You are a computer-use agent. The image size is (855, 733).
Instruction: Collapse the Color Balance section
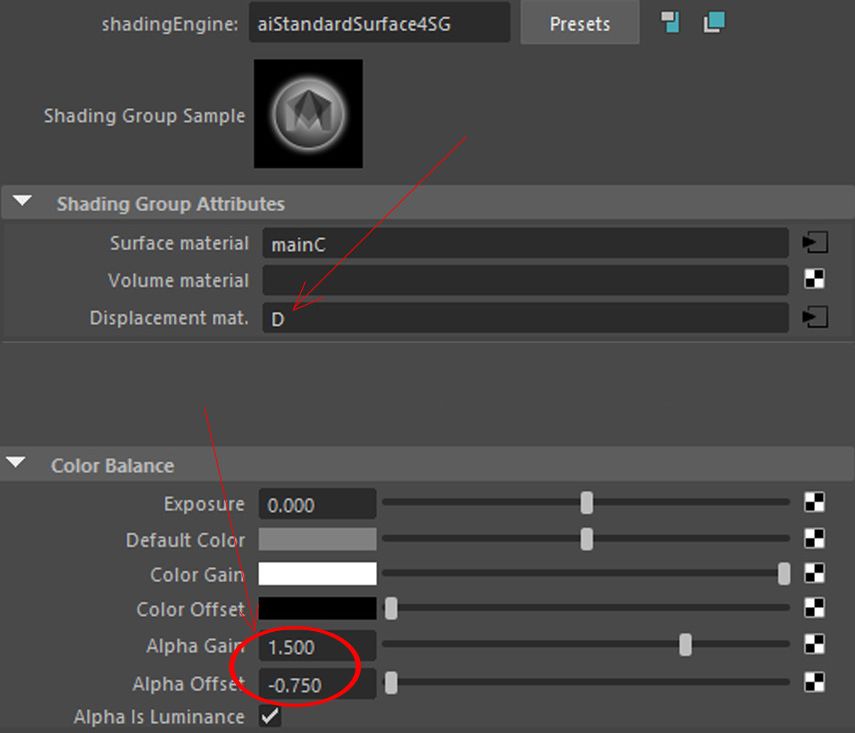click(17, 464)
